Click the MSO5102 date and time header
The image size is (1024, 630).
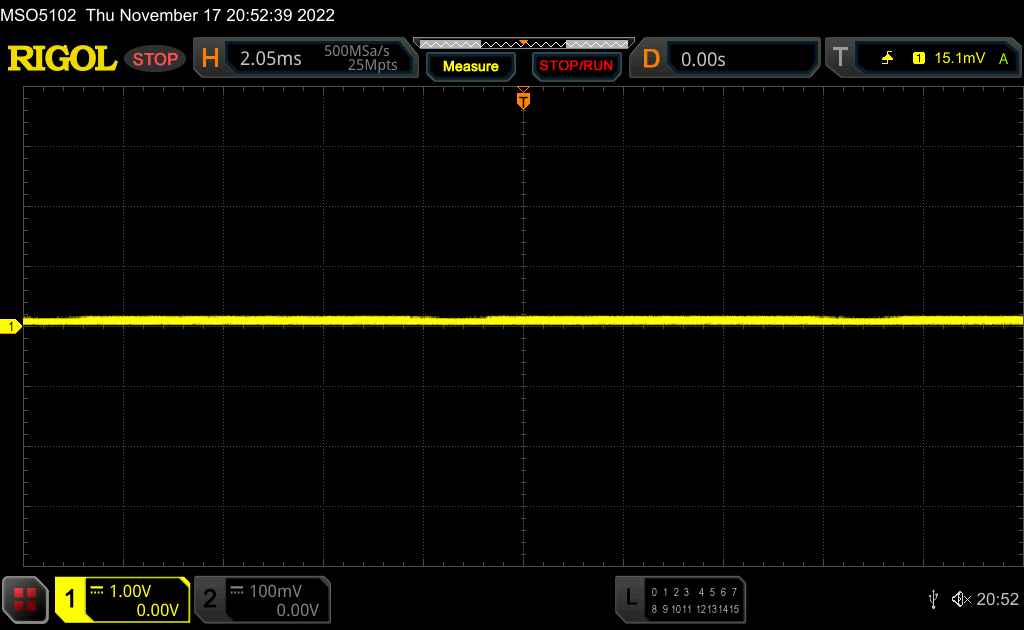(168, 15)
